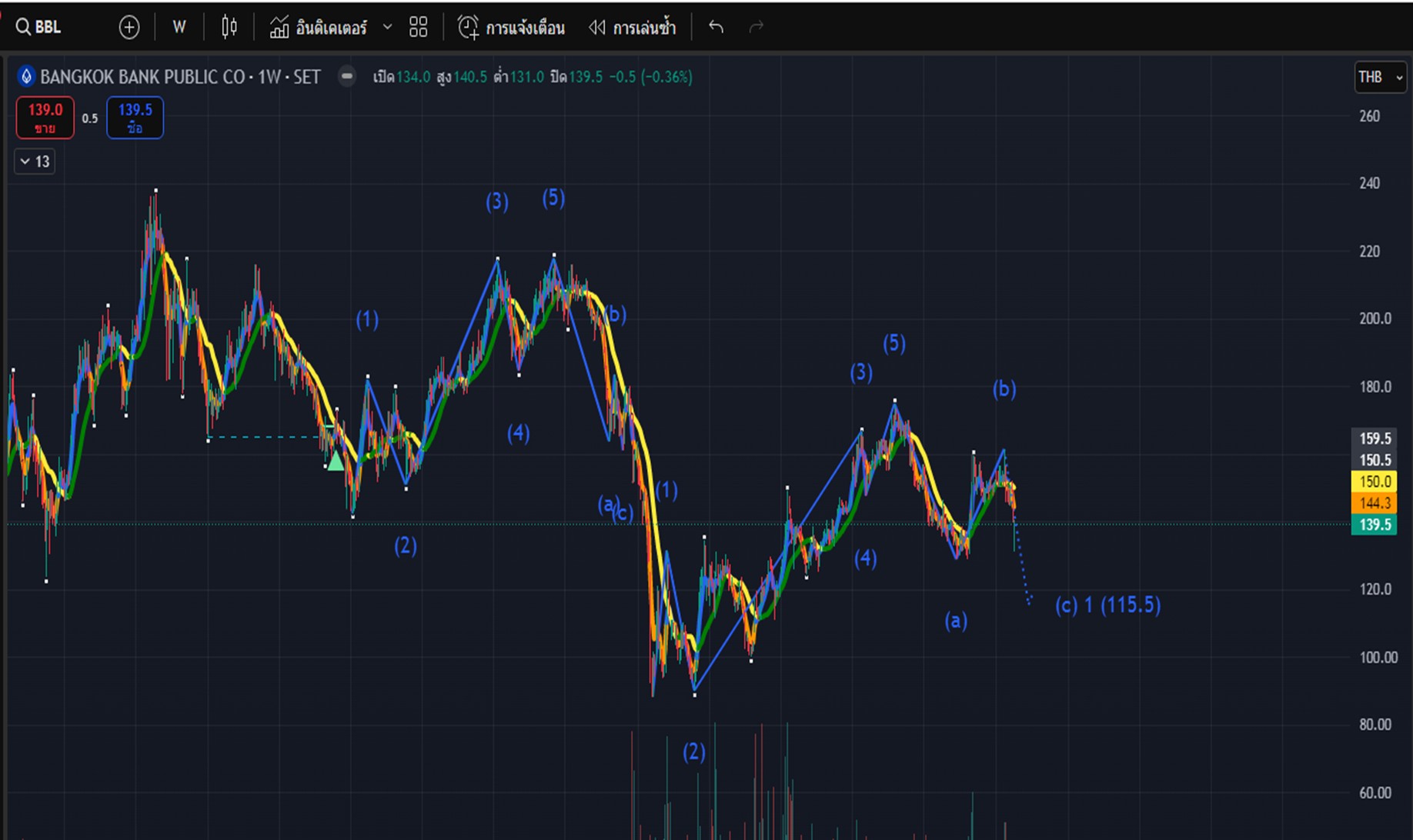This screenshot has width=1413, height=840.
Task: Click the Bangkok Bank symbol logo
Action: click(x=26, y=77)
